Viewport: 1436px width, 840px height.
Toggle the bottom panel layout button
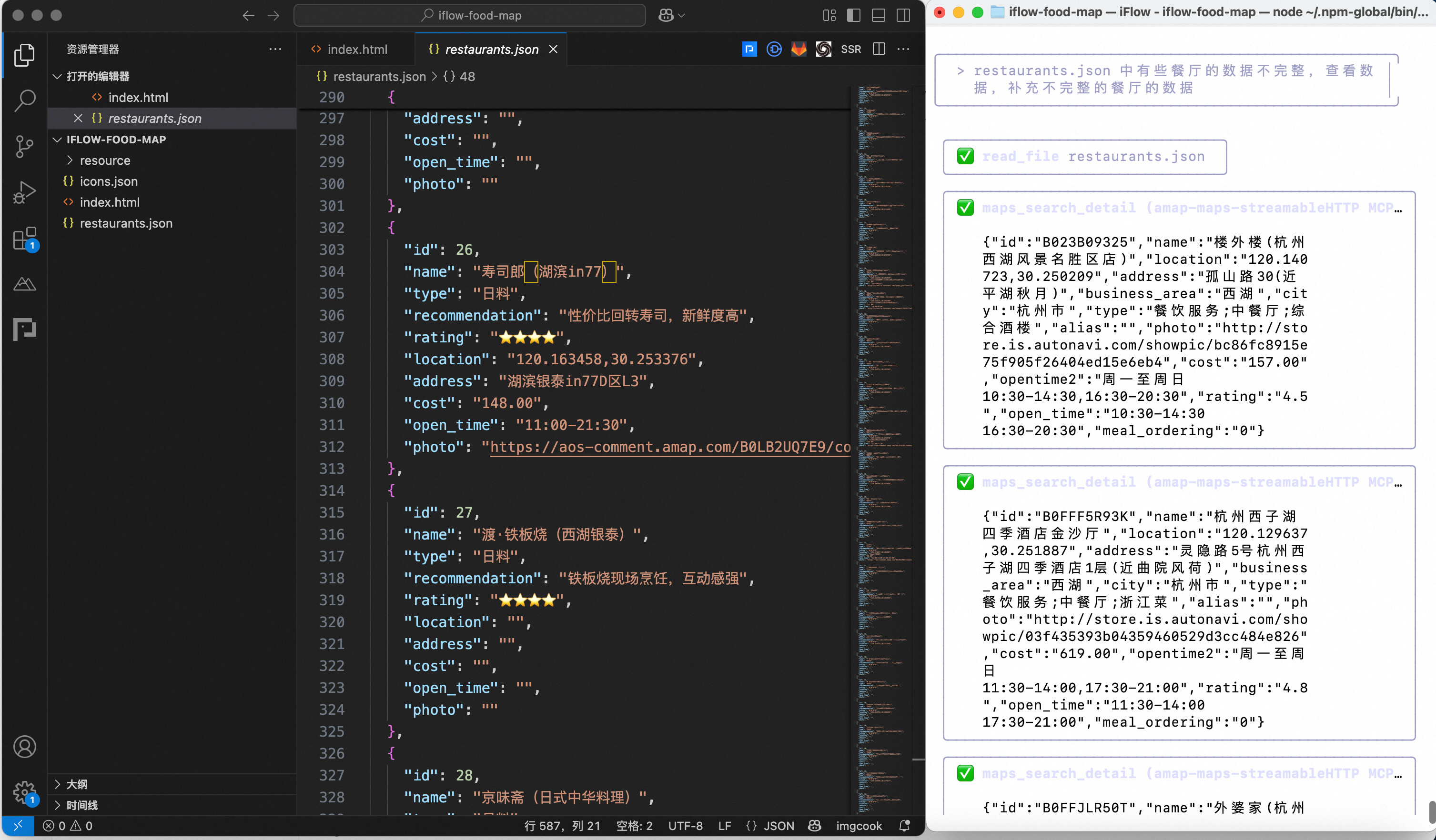[x=878, y=15]
